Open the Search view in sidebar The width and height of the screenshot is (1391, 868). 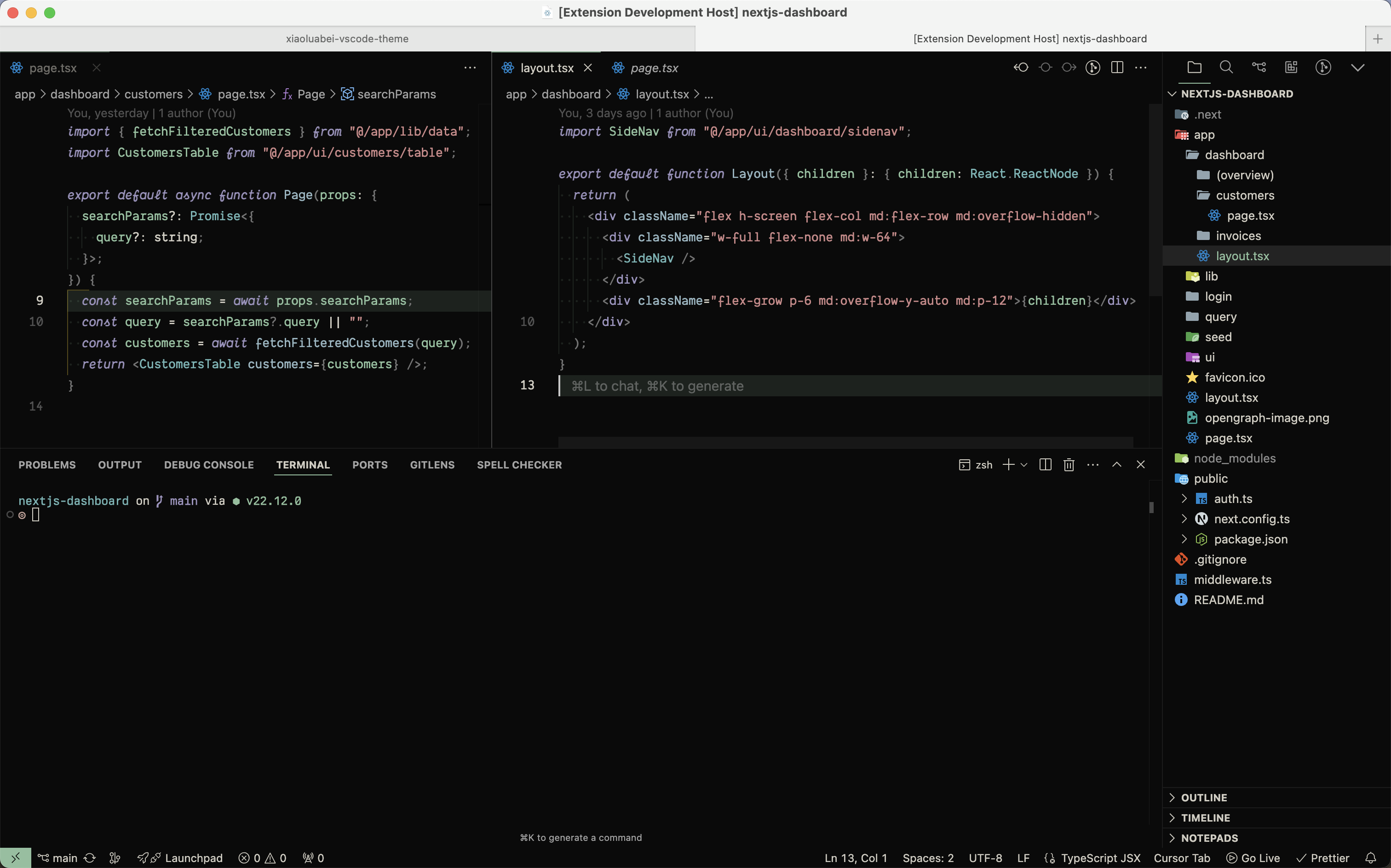1226,67
